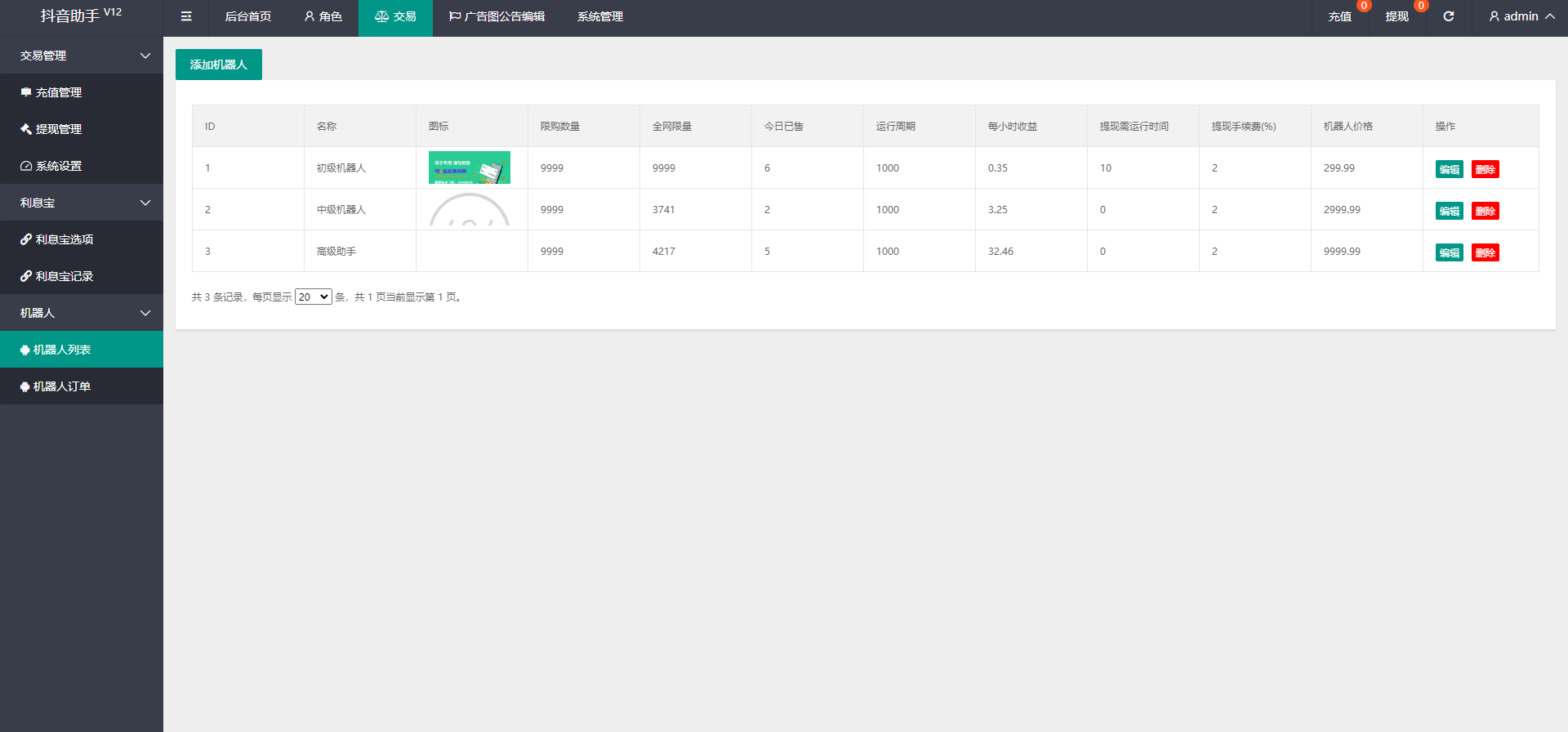1568x732 pixels.
Task: Open the 角色 menu item
Action: 323,16
